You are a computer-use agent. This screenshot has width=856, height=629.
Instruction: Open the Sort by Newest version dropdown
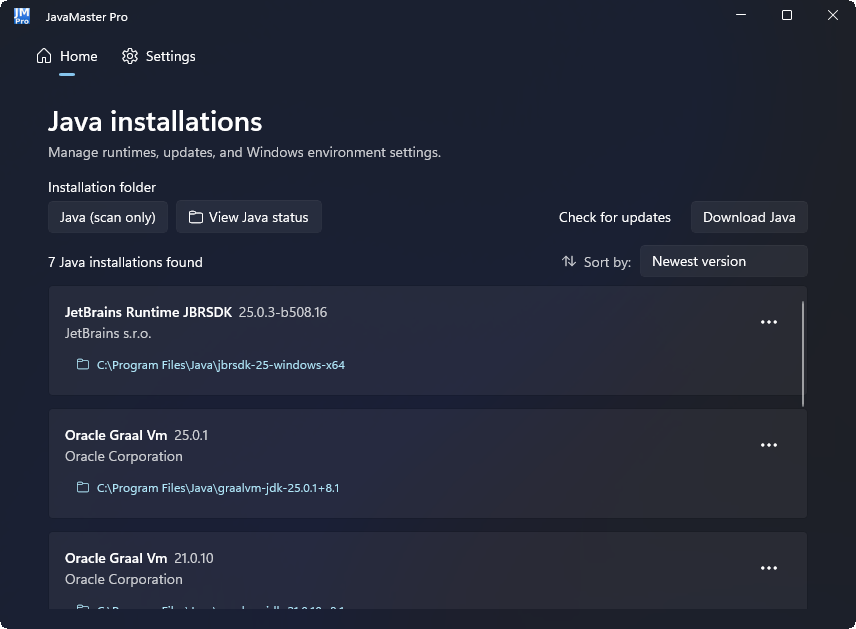tap(723, 262)
